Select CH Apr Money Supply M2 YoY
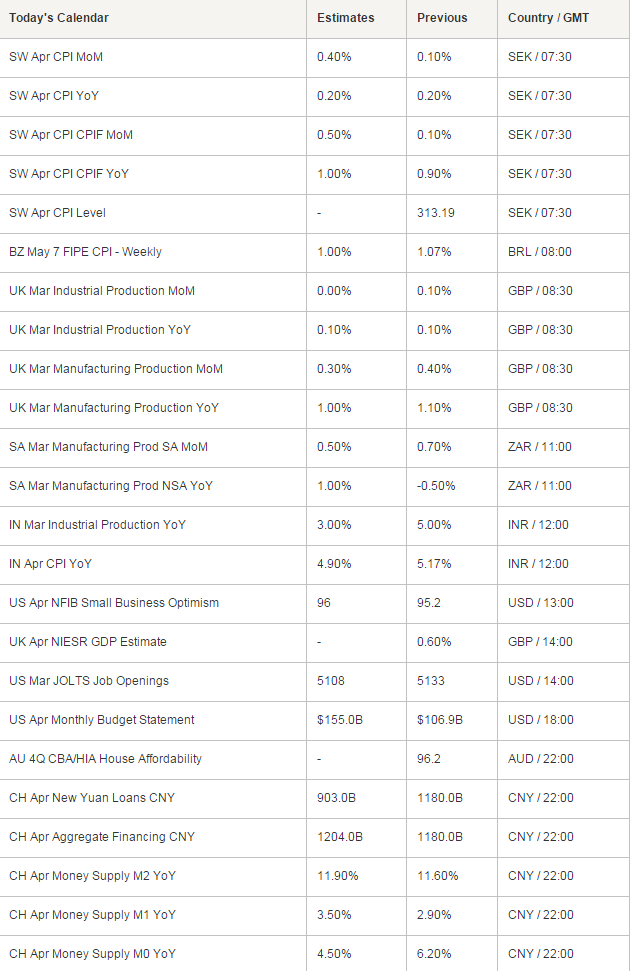Image resolution: width=630 pixels, height=971 pixels. [x=92, y=876]
